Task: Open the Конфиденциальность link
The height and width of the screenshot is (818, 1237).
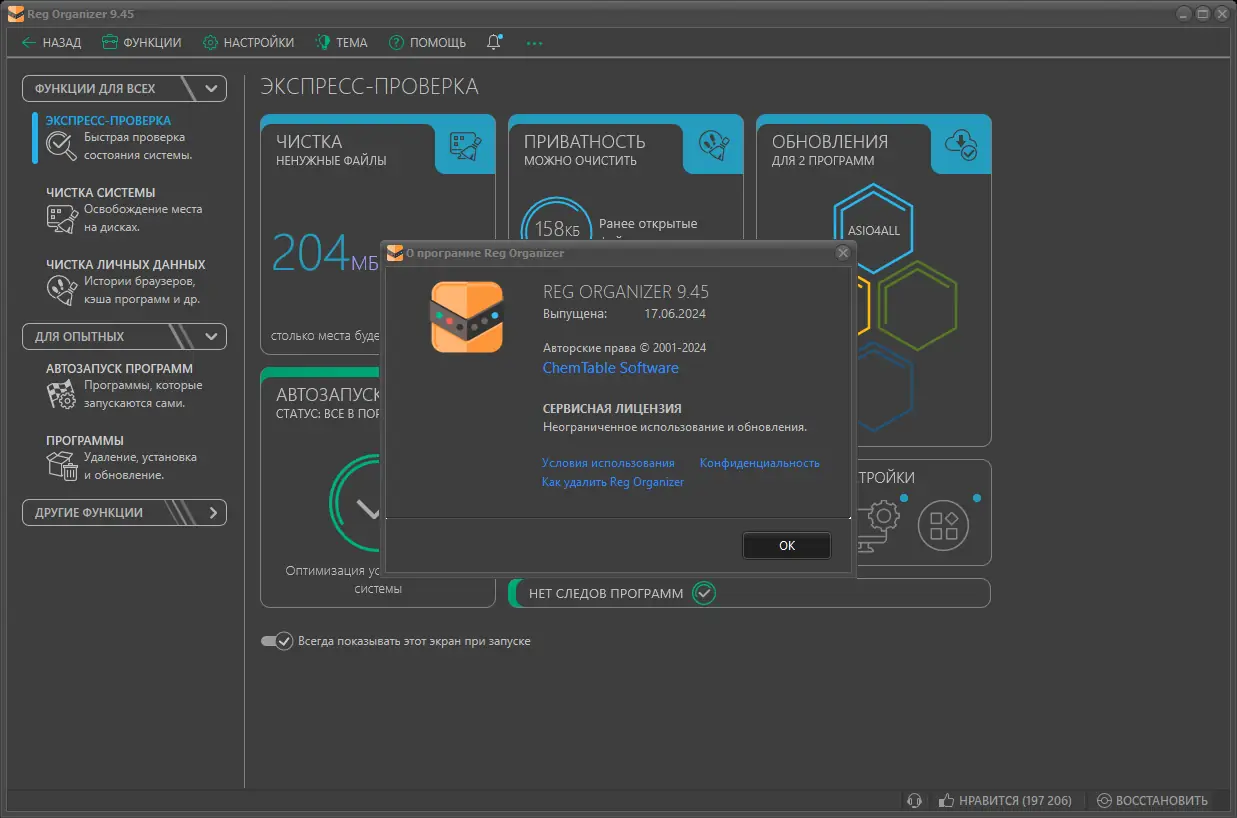Action: coord(760,463)
